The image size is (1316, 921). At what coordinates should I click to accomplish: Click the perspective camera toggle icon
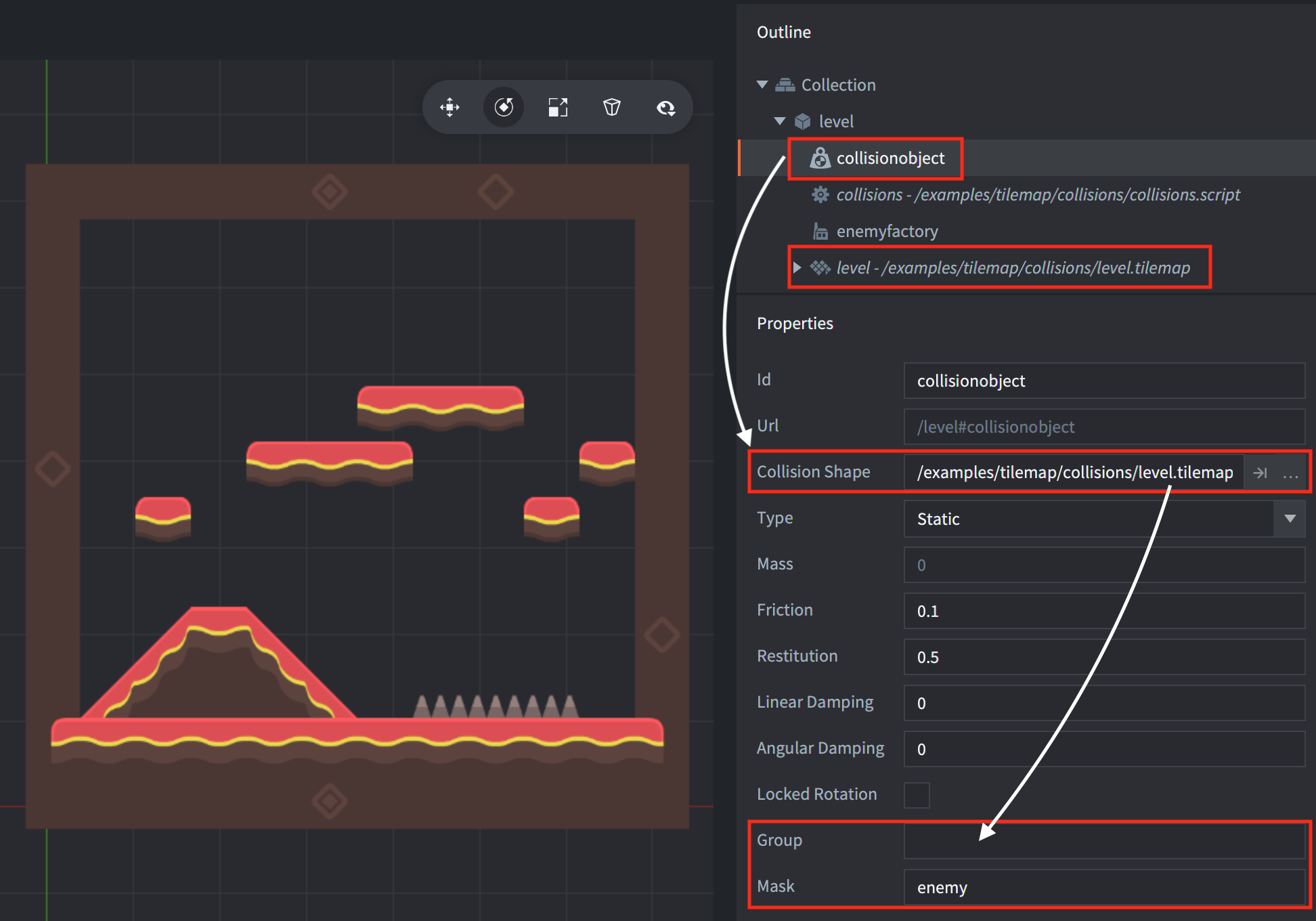tap(612, 108)
